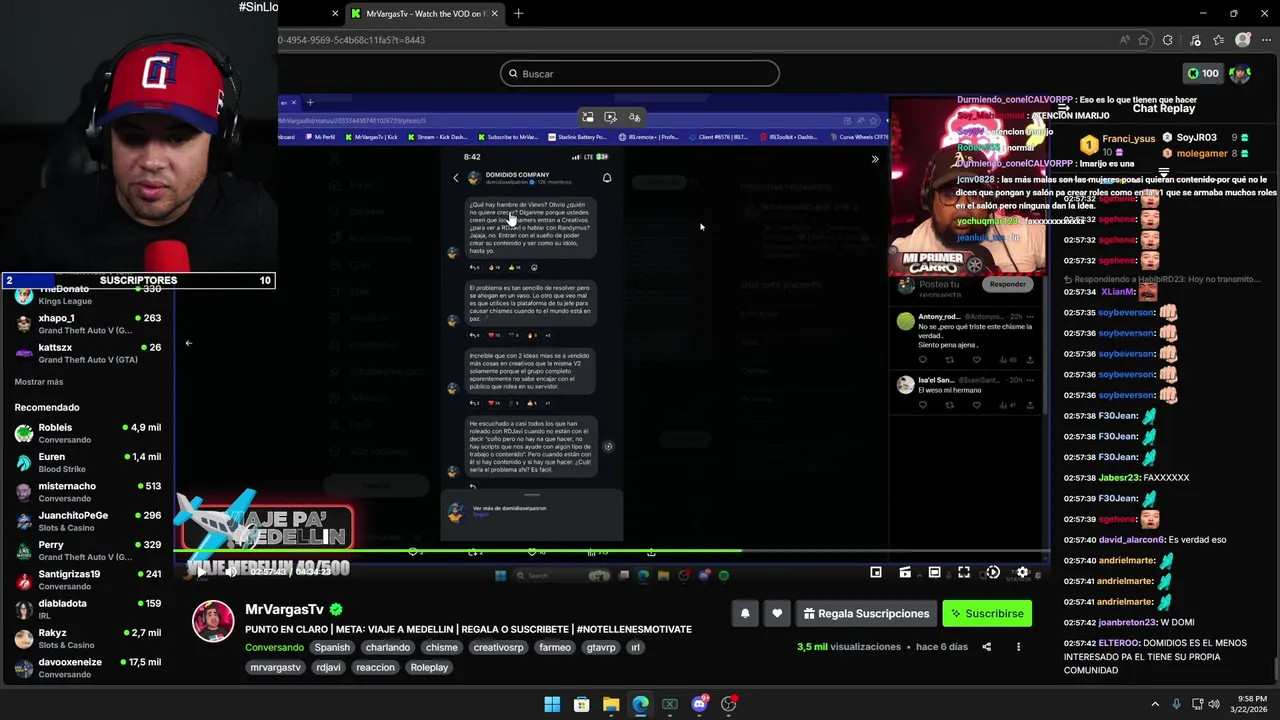The height and width of the screenshot is (720, 1280).
Task: Collapse the sidebar with the left arrow
Action: point(188,343)
